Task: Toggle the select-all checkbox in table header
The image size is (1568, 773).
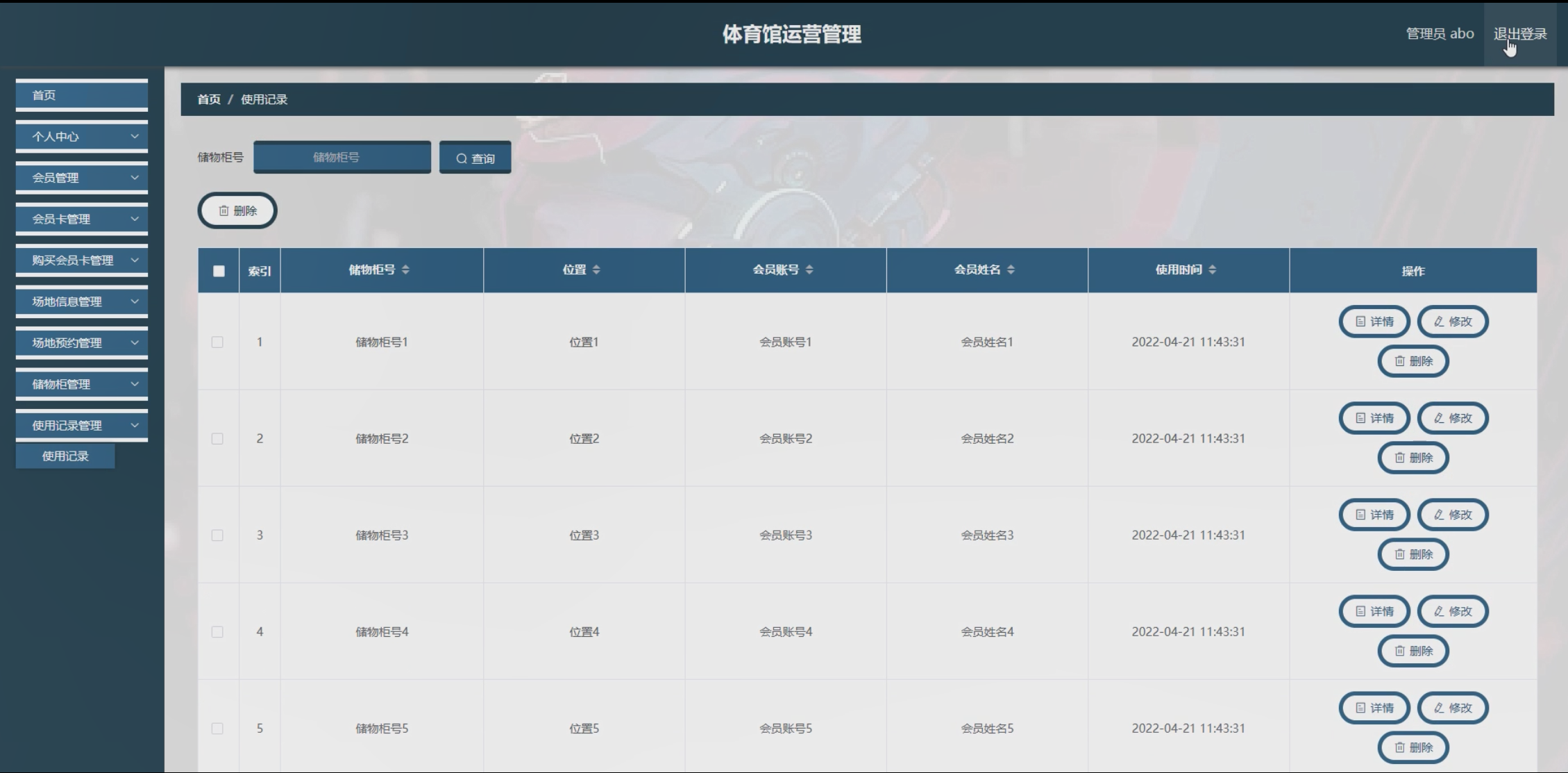Action: coord(219,271)
